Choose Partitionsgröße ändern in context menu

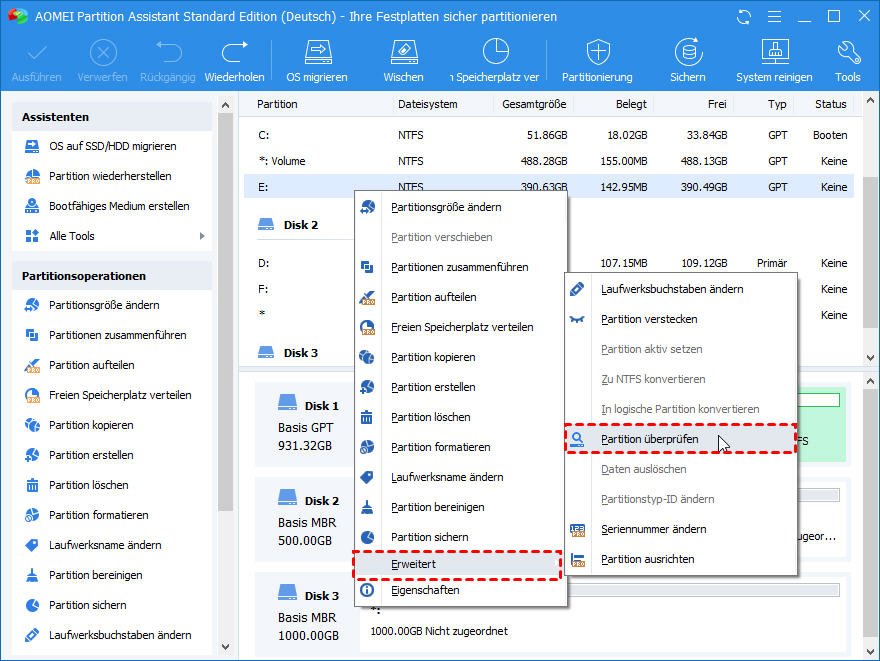coord(460,207)
